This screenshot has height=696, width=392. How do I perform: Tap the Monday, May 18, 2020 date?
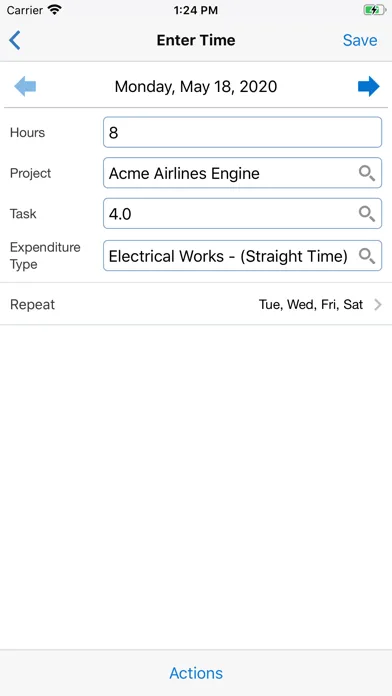(x=196, y=87)
